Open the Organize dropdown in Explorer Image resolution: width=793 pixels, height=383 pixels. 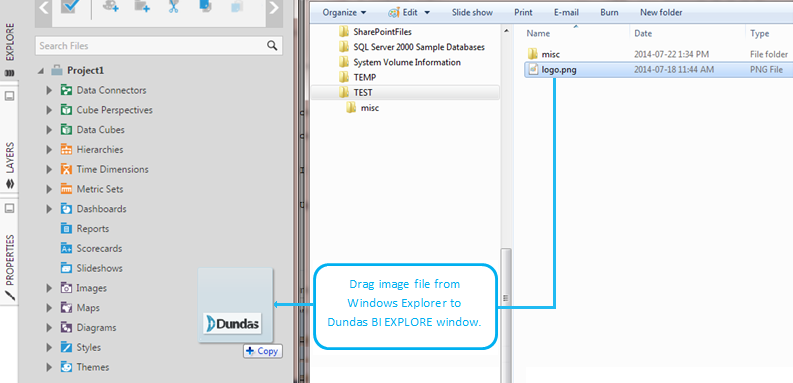(344, 12)
